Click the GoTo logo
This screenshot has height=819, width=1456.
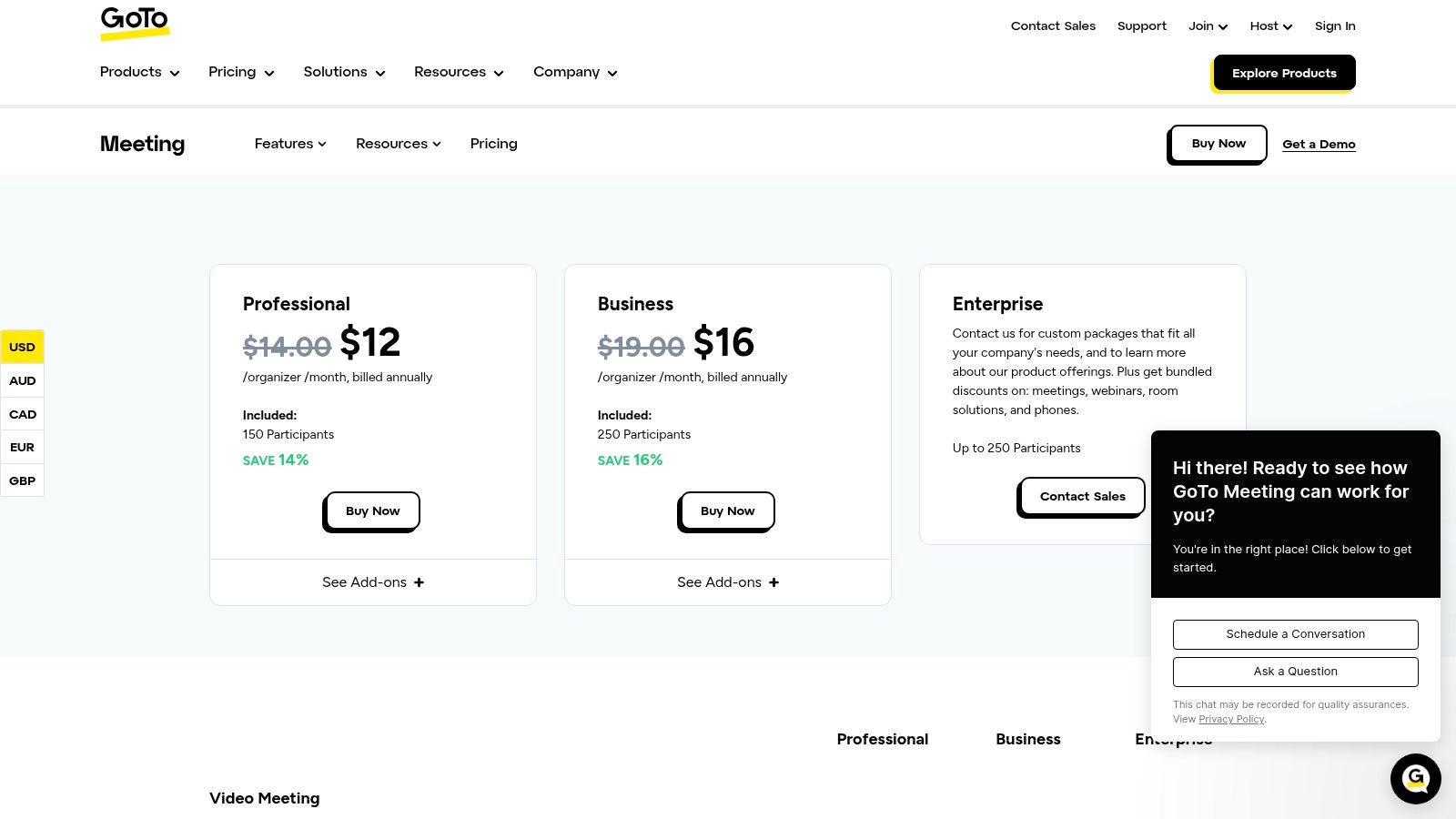pos(135,23)
